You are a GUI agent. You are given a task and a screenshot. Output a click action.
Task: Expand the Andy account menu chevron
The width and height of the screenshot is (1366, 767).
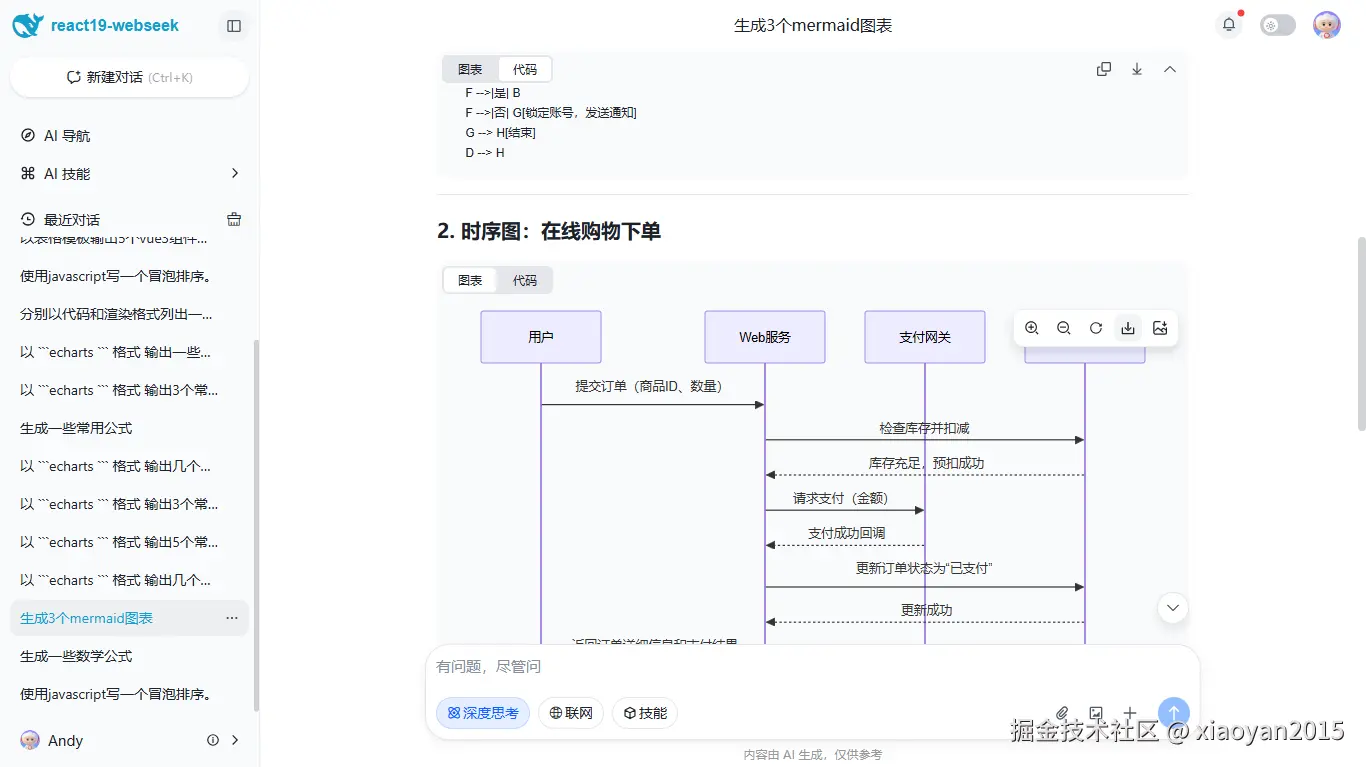coord(236,740)
